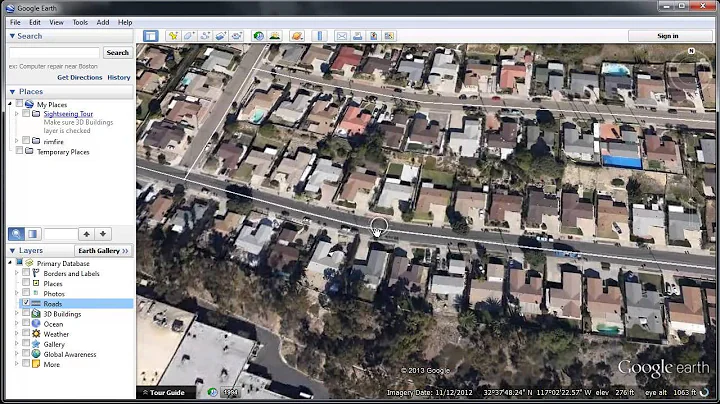Open the File menu
This screenshot has width=720, height=404.
click(x=15, y=22)
